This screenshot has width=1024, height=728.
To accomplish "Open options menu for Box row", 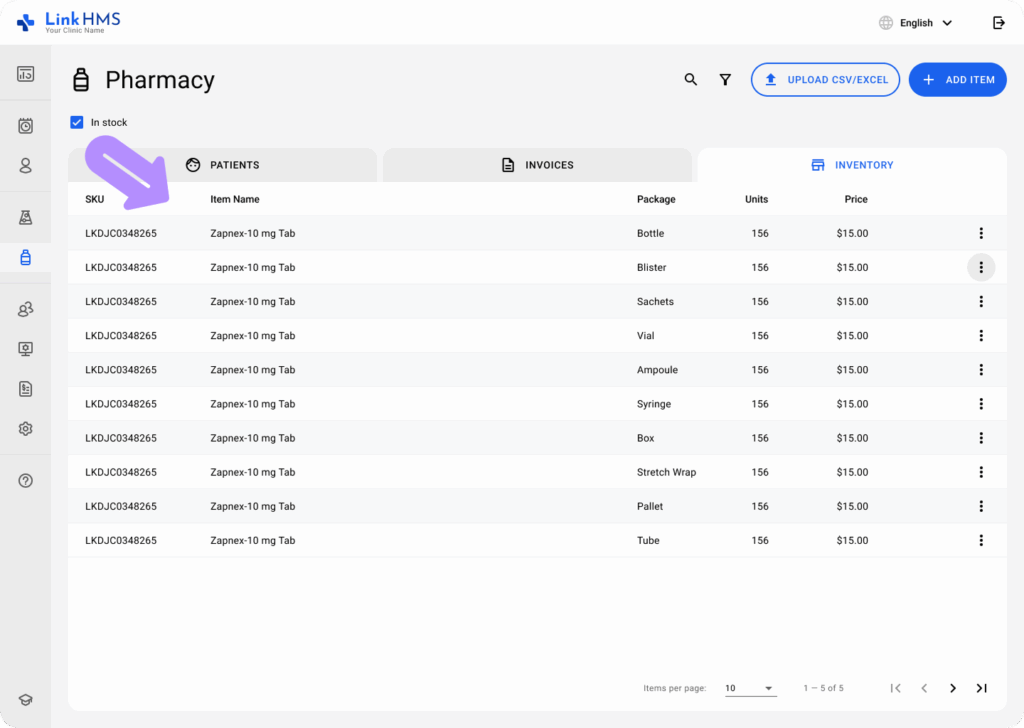I will point(981,438).
